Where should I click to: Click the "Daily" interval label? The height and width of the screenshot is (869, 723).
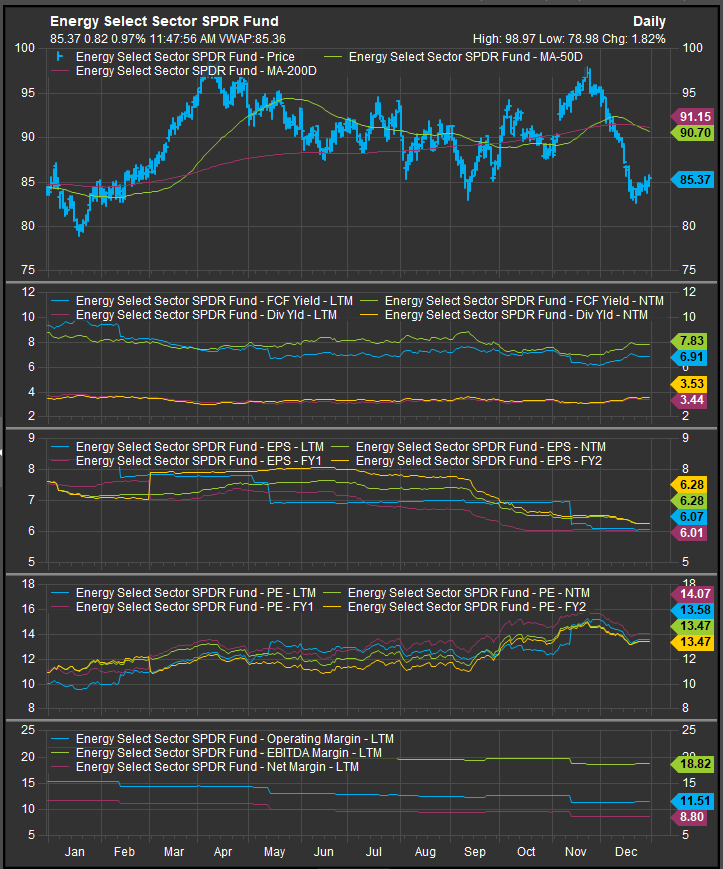pos(649,22)
